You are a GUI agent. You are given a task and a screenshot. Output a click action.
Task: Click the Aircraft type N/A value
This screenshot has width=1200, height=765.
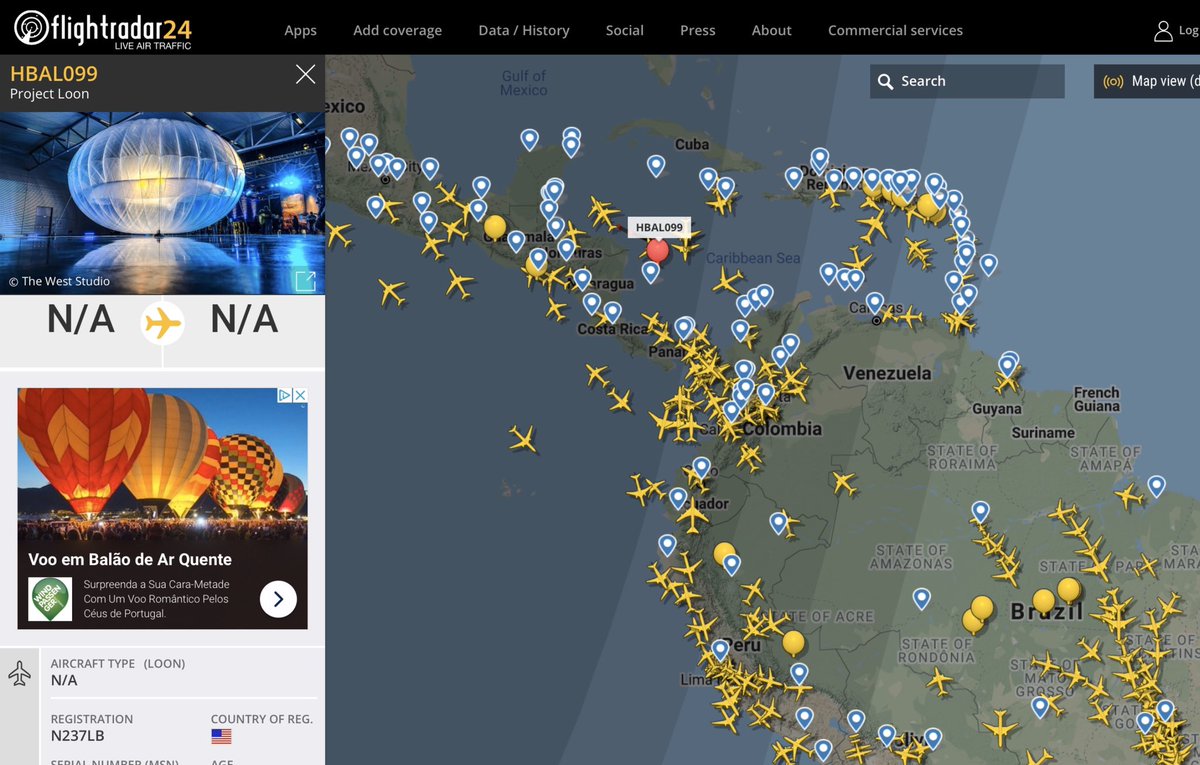tap(64, 680)
